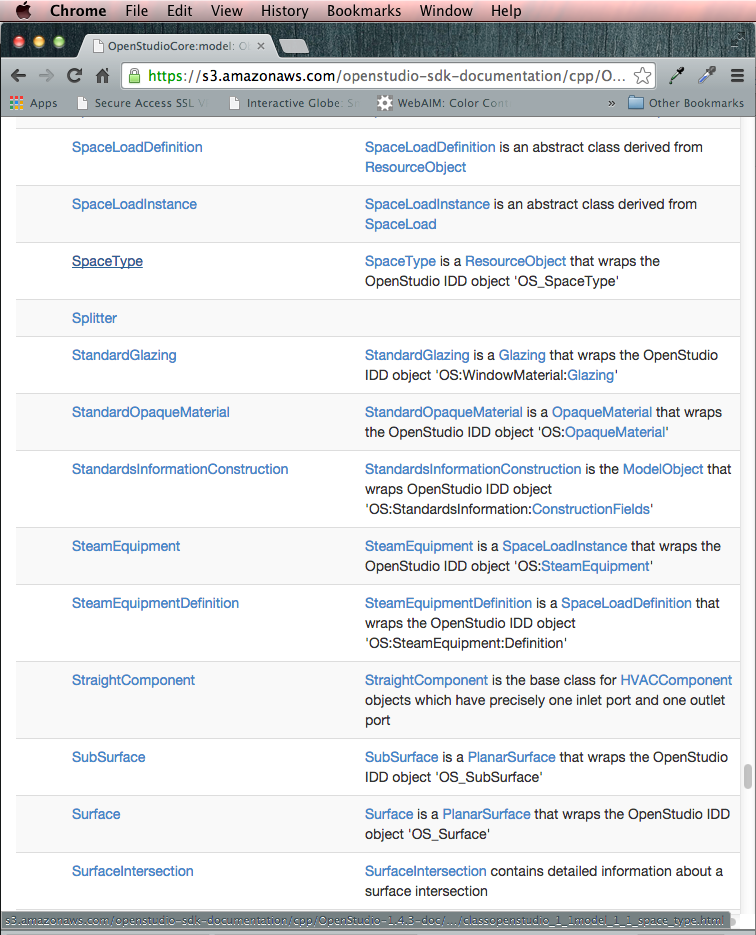Viewport: 756px width, 935px height.
Task: Open the Other Bookmarks folder
Action: click(x=686, y=103)
